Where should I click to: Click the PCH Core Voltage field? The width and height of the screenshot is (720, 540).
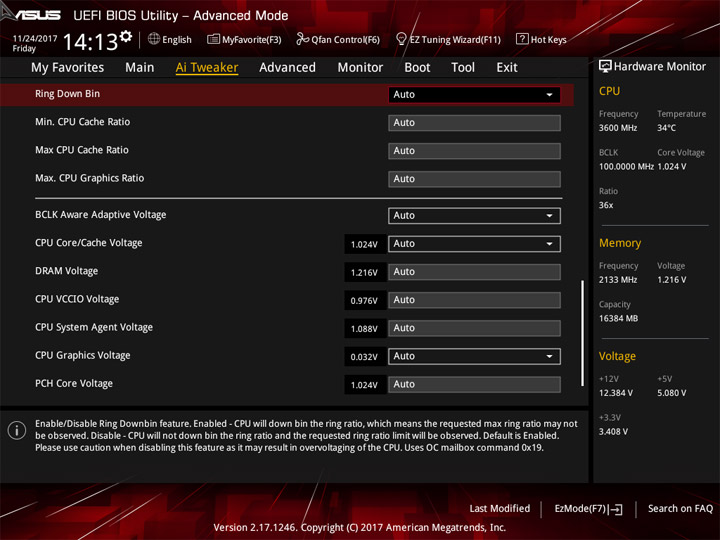(x=474, y=384)
